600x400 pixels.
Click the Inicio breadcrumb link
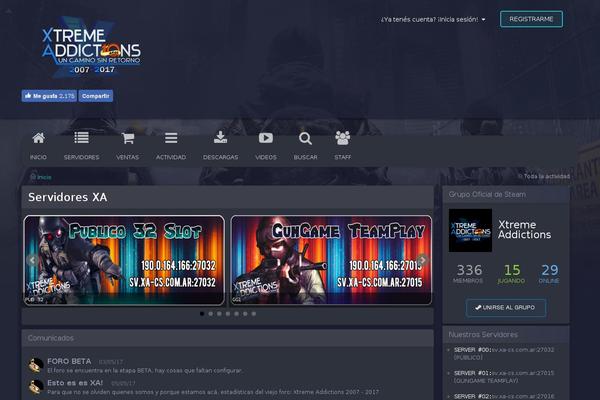pyautogui.click(x=41, y=177)
